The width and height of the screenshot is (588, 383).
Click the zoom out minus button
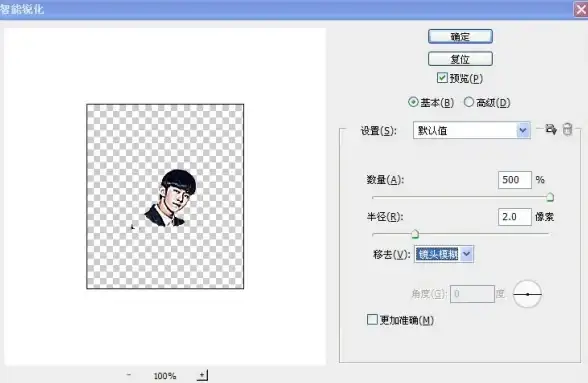pyautogui.click(x=129, y=375)
